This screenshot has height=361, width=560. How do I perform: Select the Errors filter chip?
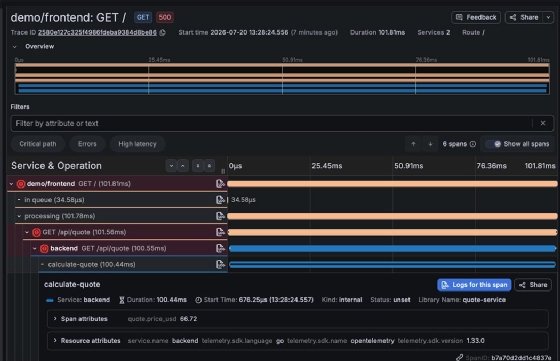pos(87,144)
